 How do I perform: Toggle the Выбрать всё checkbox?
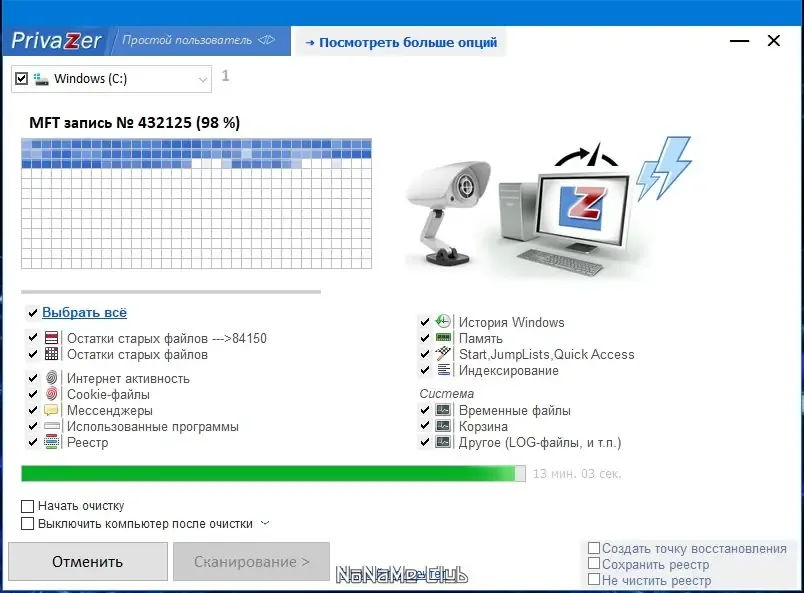(x=33, y=313)
